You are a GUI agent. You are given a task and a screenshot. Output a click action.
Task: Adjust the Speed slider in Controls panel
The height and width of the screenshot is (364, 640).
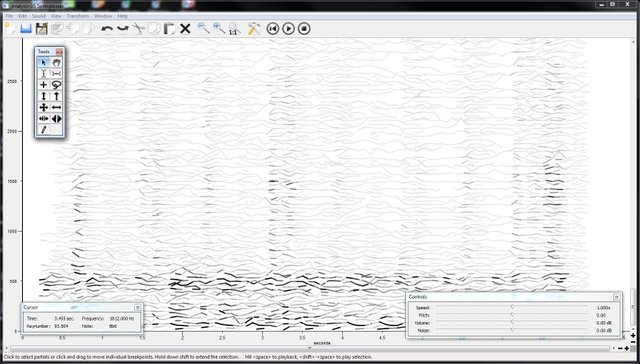(x=512, y=307)
